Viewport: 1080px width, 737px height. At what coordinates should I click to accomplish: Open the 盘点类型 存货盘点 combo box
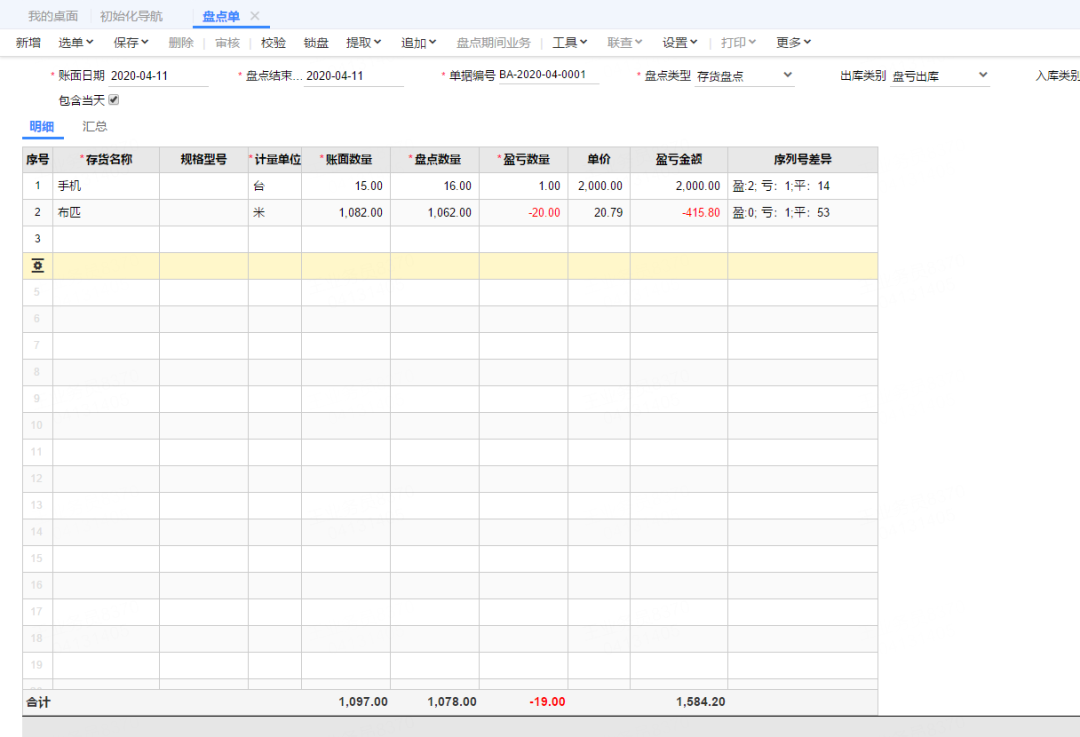tap(744, 76)
